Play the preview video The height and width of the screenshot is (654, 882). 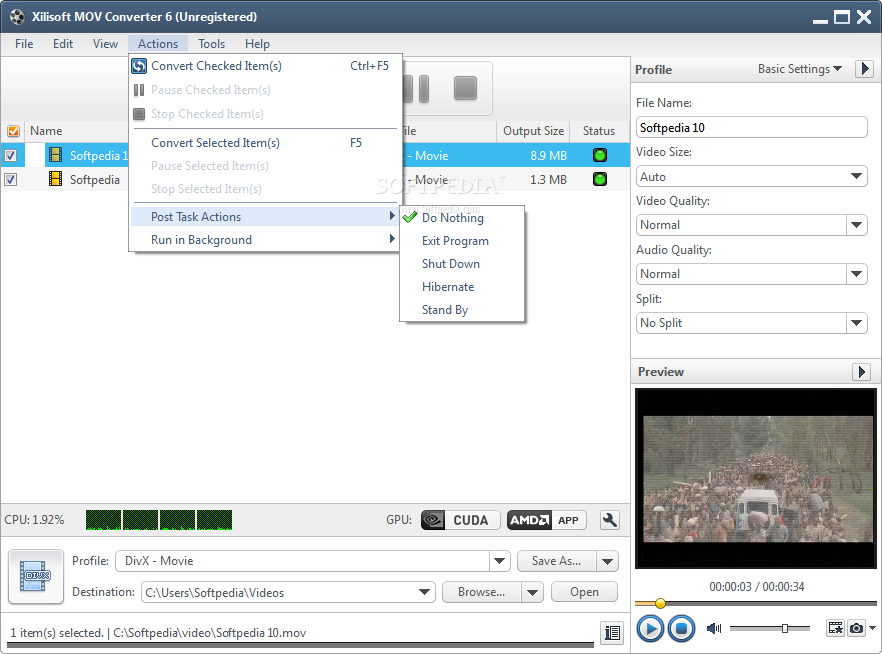(x=650, y=628)
